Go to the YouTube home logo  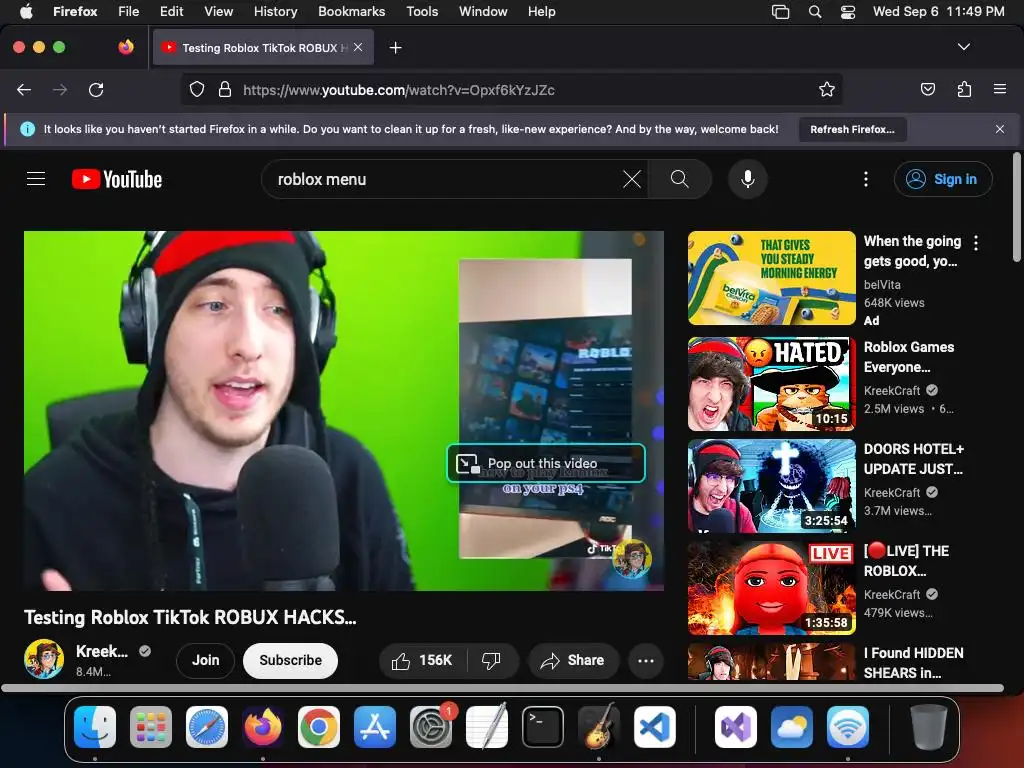[117, 179]
